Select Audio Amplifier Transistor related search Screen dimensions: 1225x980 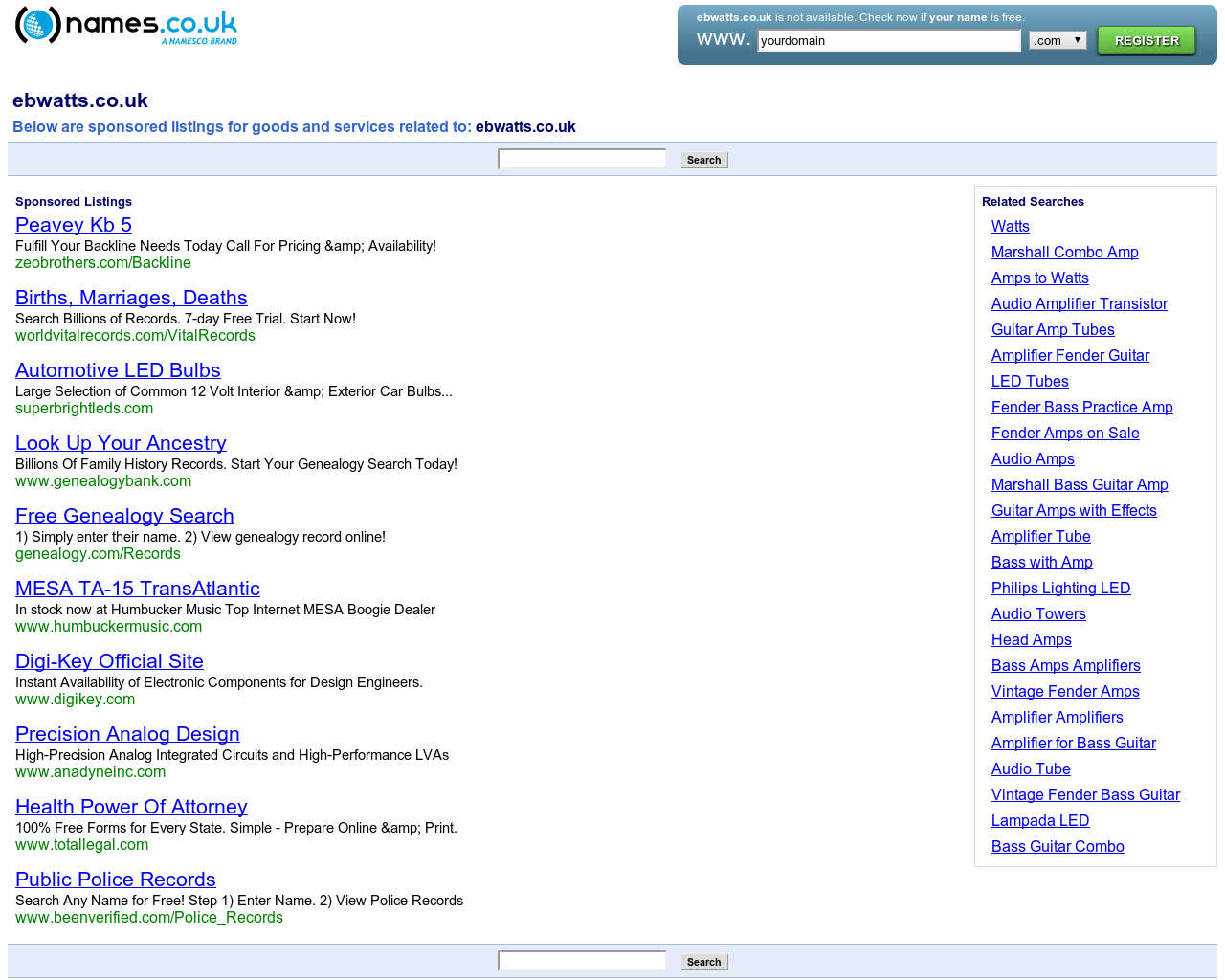[x=1080, y=304]
